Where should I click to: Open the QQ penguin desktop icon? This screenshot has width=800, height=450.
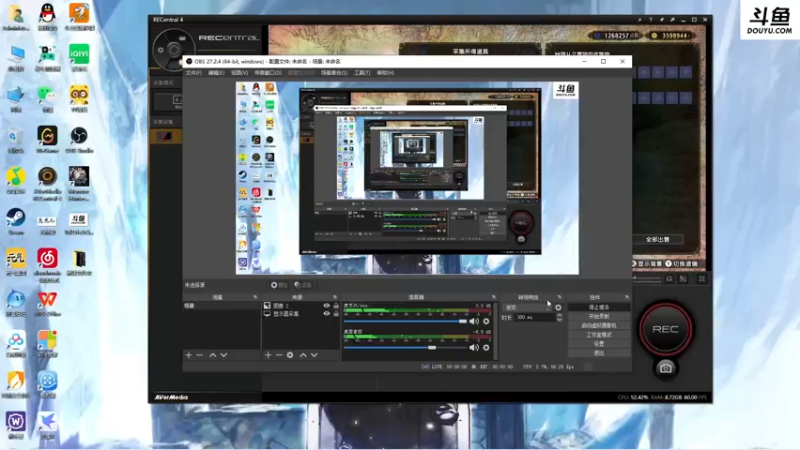point(47,17)
